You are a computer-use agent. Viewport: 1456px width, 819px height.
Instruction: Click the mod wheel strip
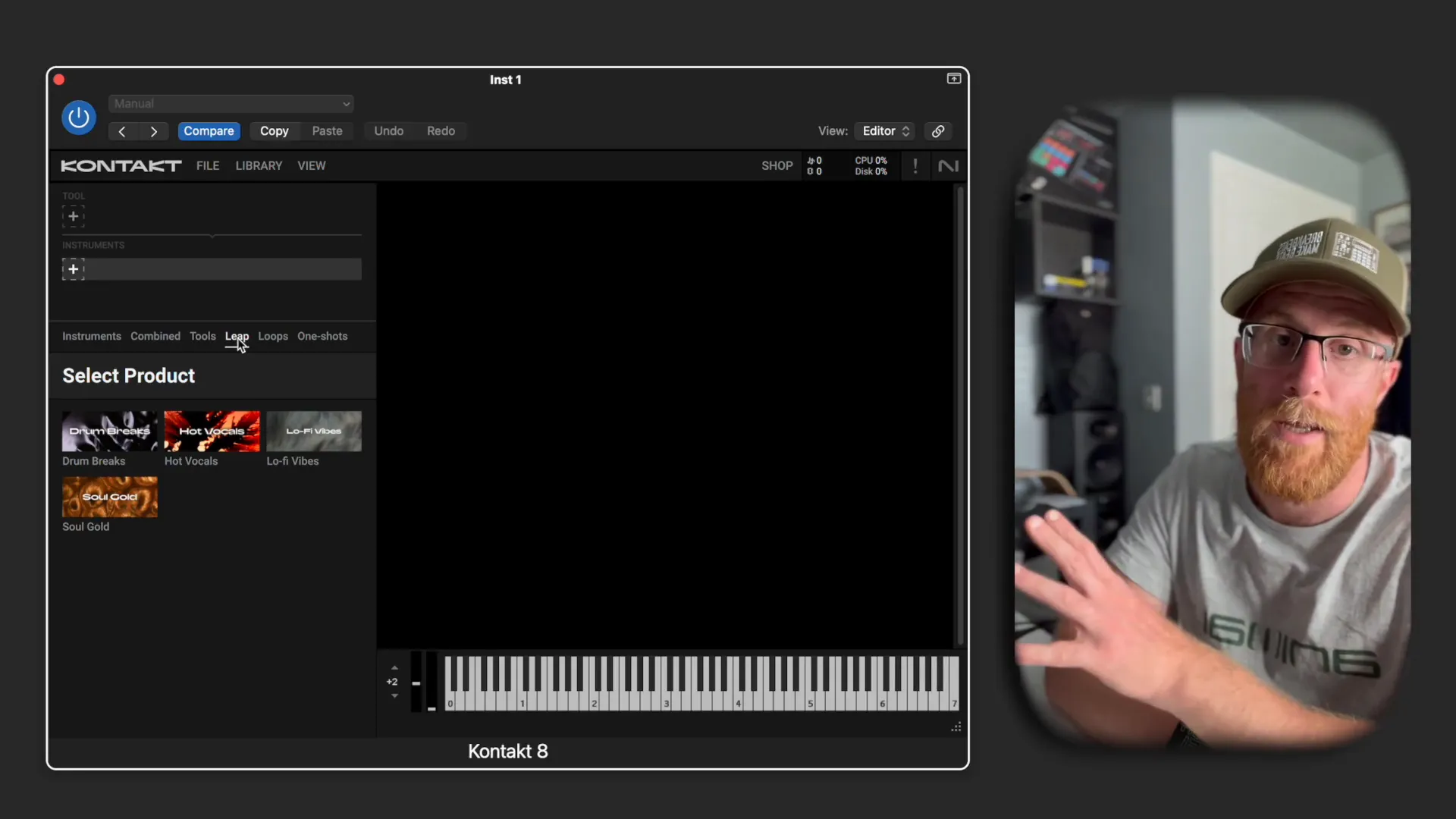tap(431, 682)
